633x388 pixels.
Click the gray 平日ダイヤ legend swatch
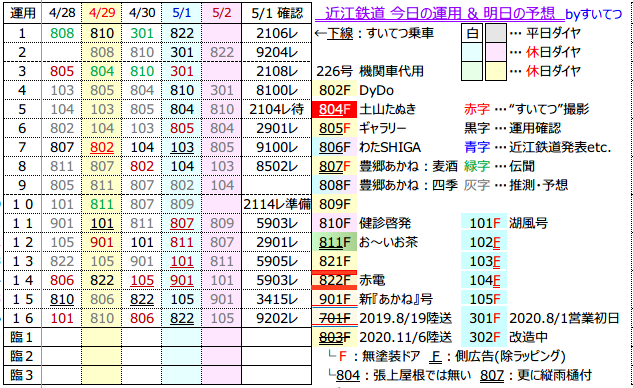[x=496, y=33]
